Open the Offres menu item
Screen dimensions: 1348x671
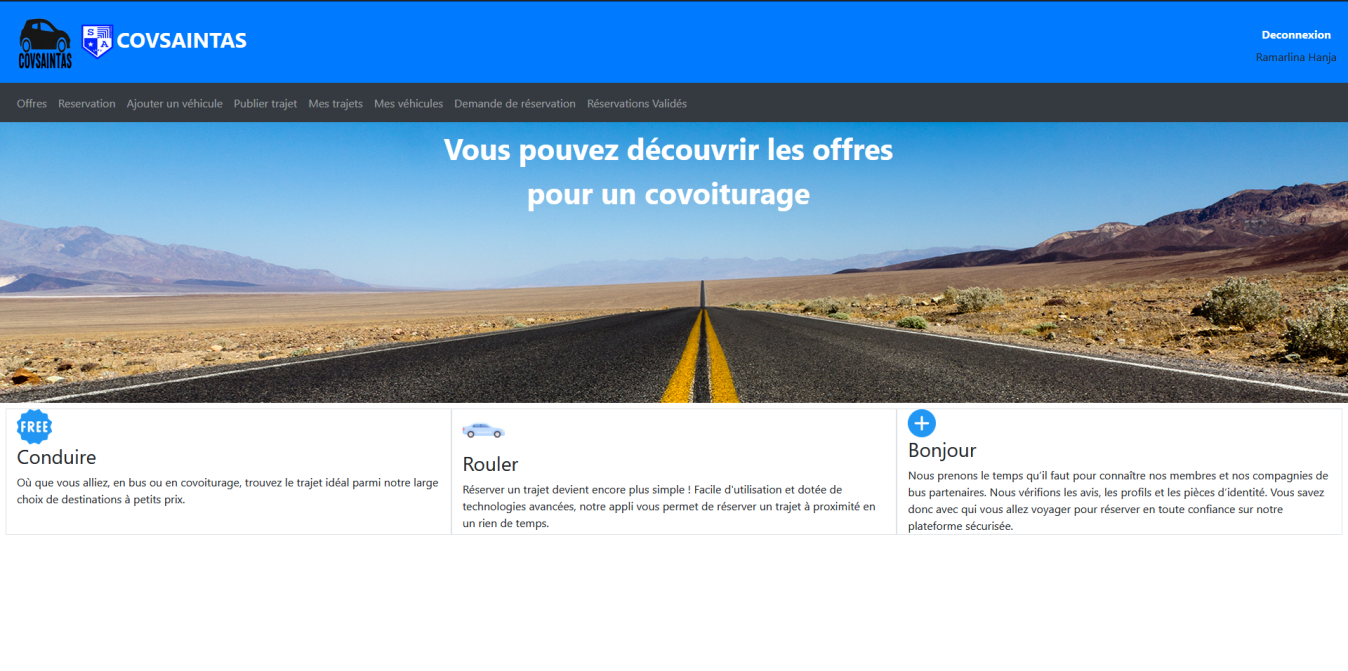[32, 104]
